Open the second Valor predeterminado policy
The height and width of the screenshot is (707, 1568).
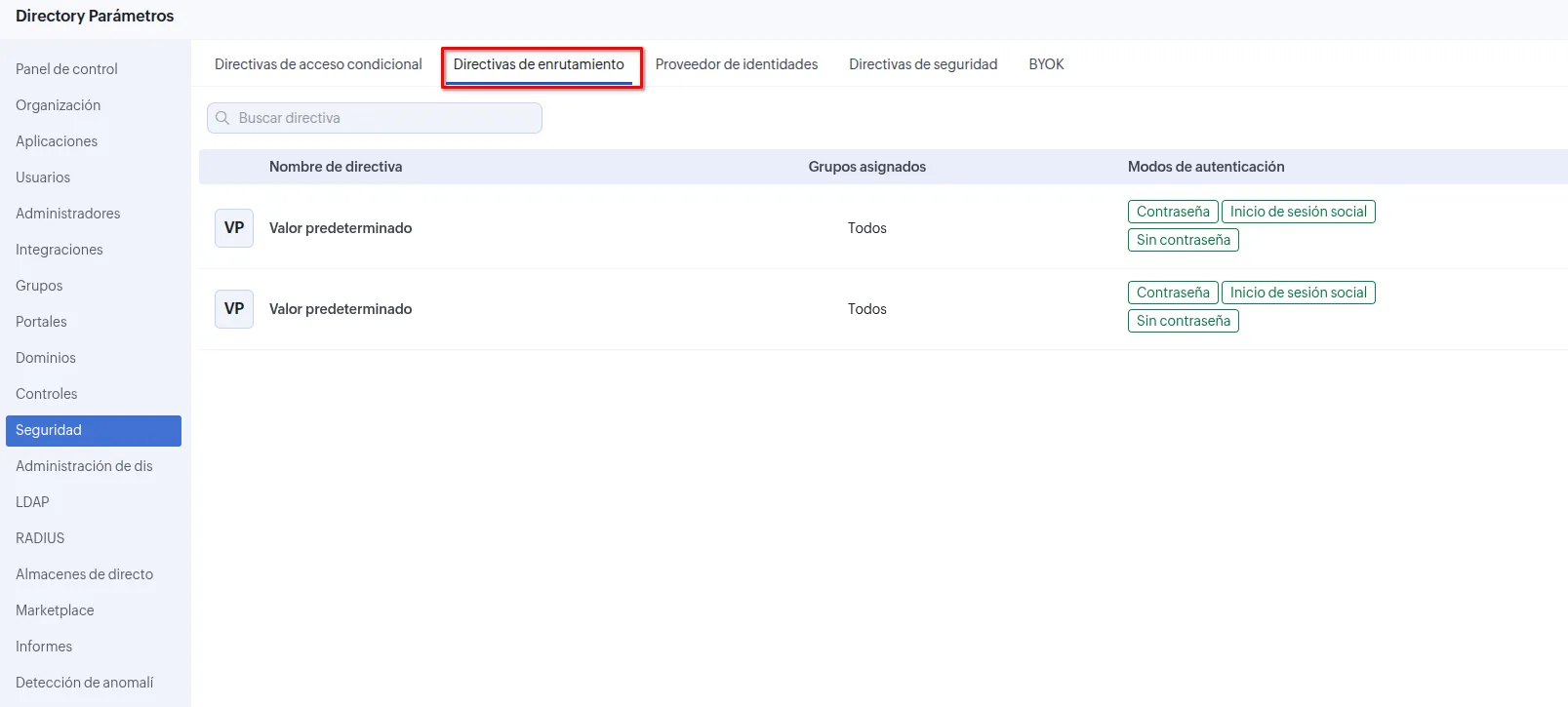click(x=341, y=309)
